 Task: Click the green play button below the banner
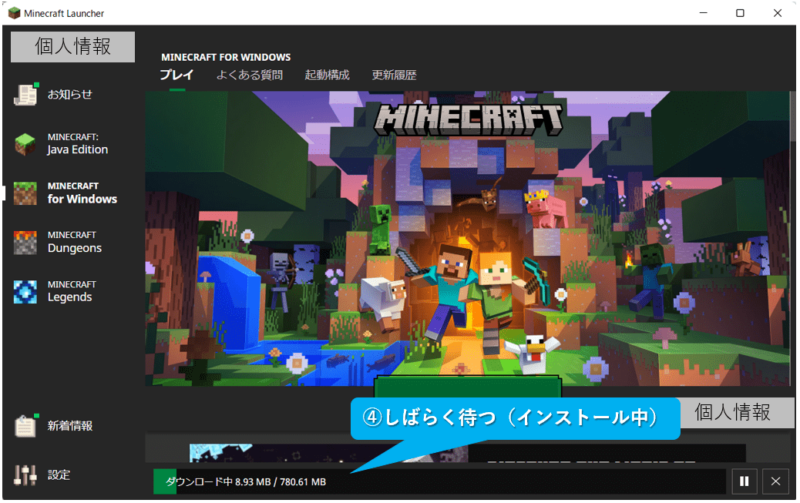(468, 387)
